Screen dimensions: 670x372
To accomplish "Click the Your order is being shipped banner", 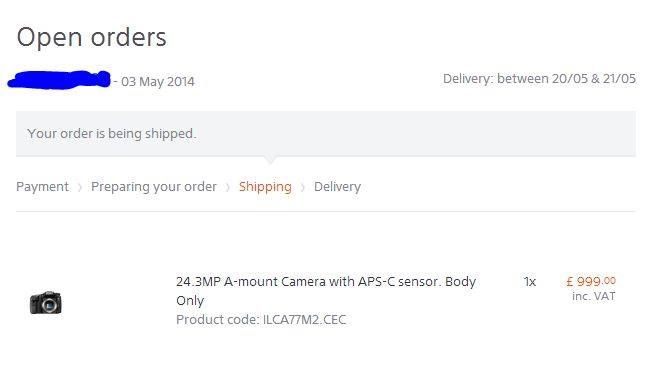I will [326, 134].
